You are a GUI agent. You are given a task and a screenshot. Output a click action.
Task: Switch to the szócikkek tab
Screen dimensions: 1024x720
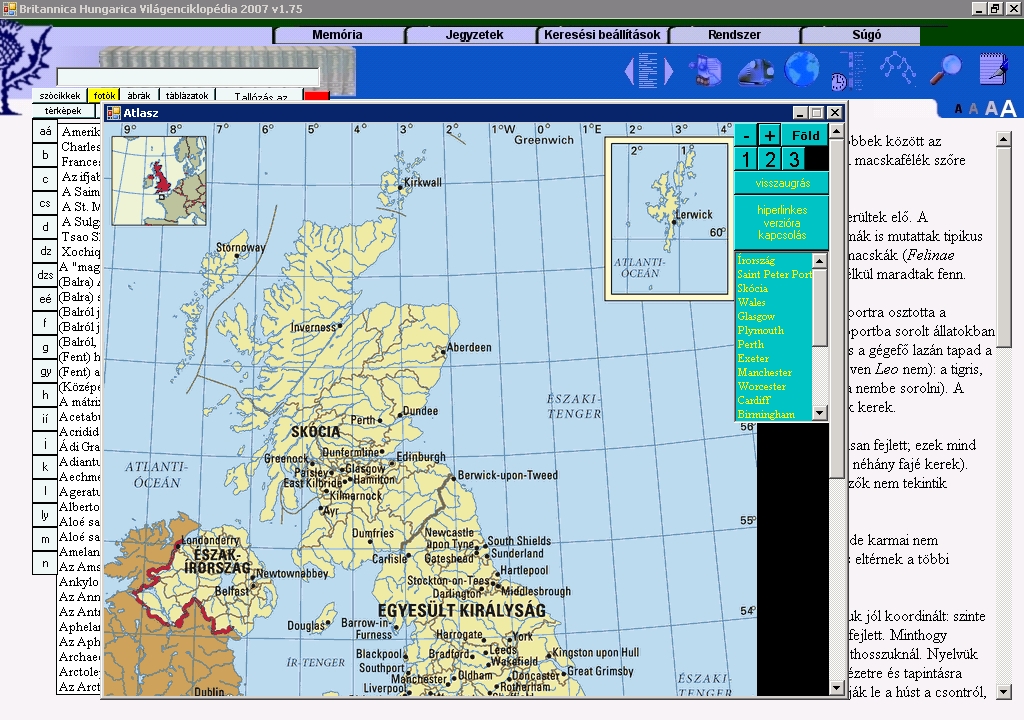[x=60, y=95]
